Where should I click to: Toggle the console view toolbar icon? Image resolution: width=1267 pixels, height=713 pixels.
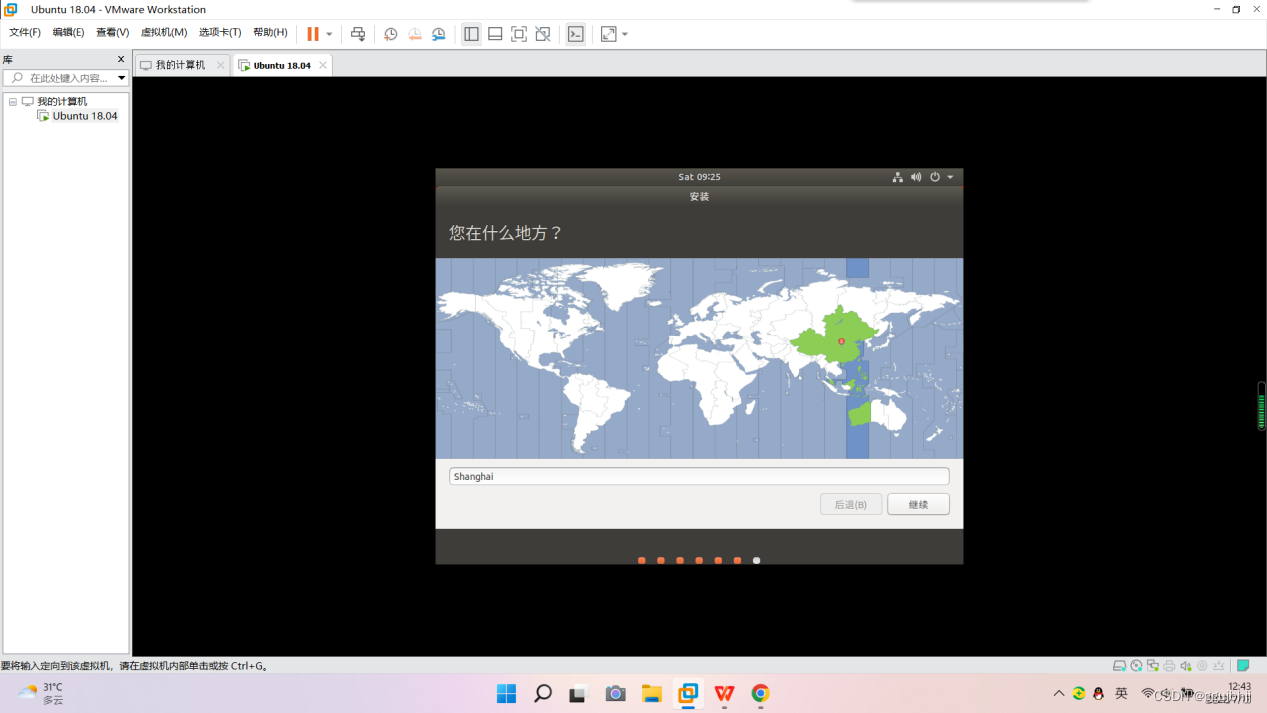pos(576,34)
